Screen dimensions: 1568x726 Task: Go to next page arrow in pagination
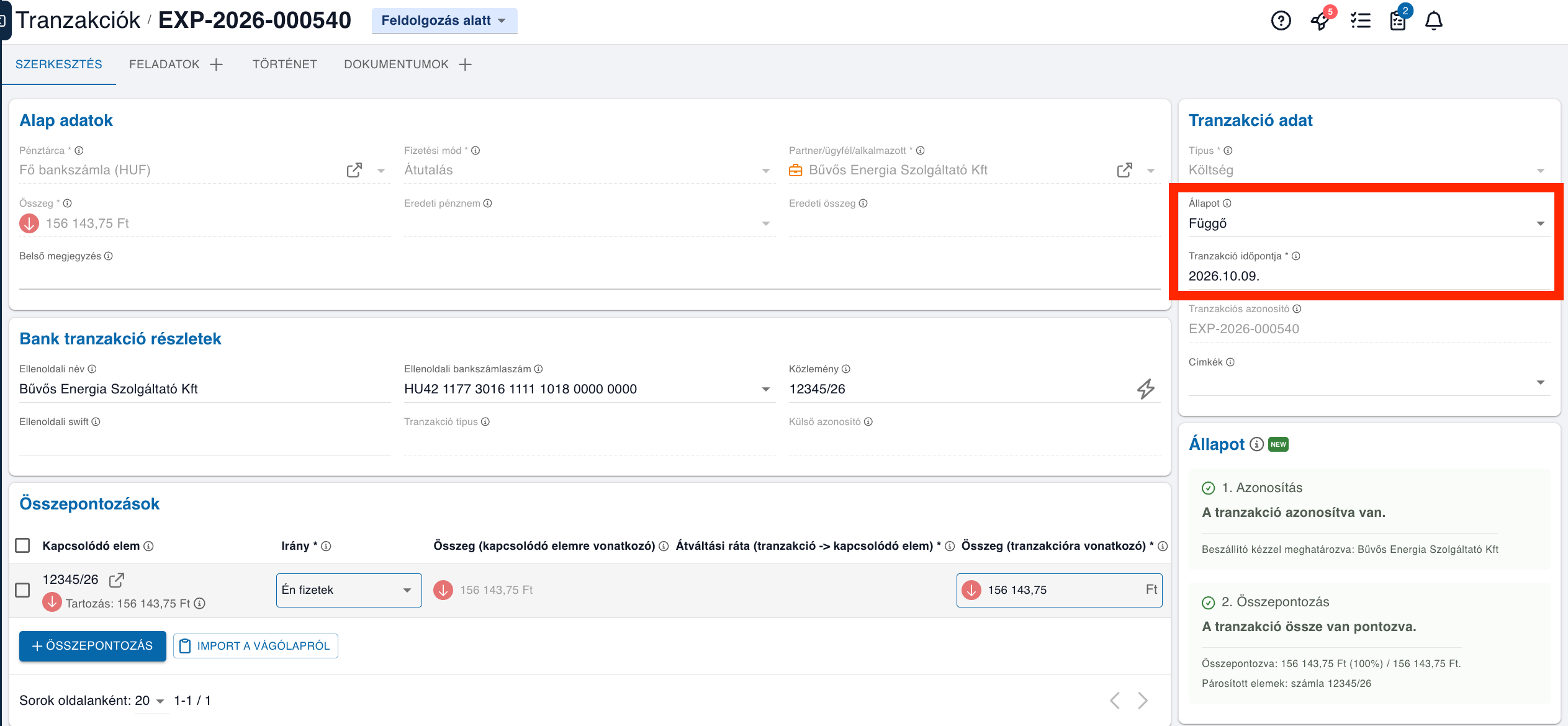(x=1143, y=701)
